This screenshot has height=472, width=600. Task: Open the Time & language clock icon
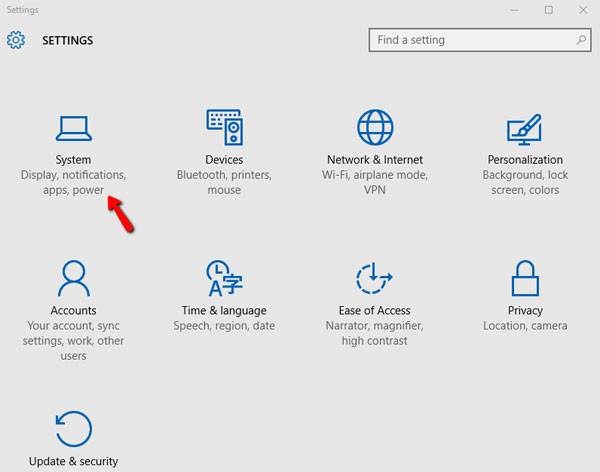(x=225, y=278)
